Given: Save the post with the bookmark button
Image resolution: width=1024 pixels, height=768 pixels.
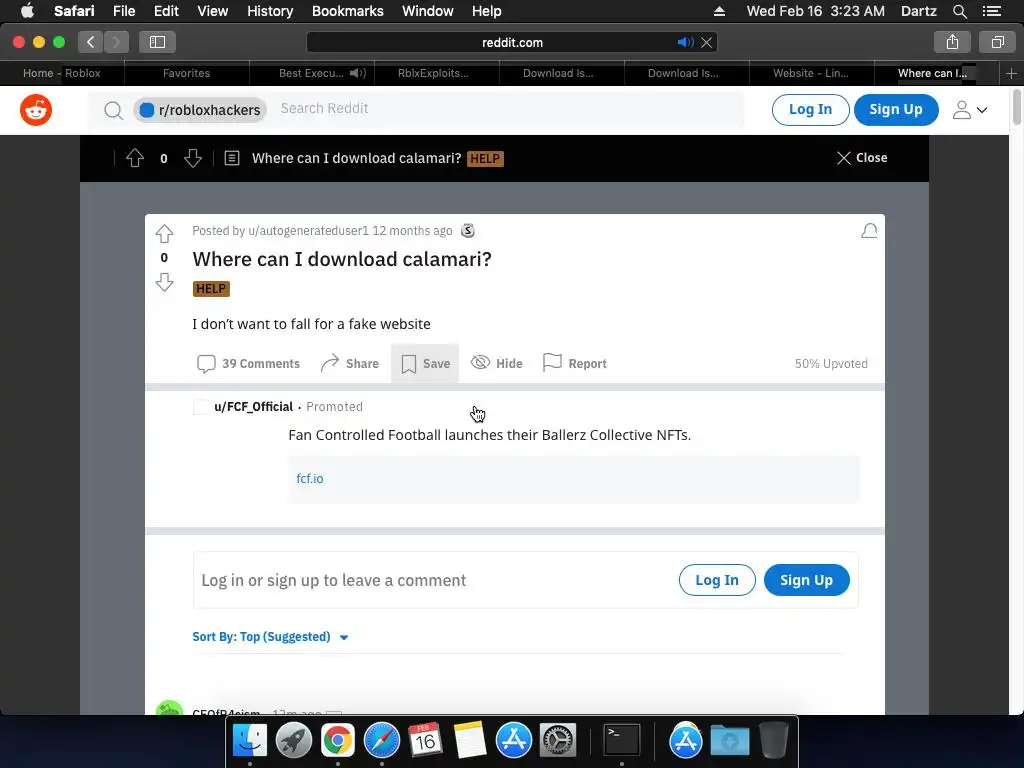Looking at the screenshot, I should pyautogui.click(x=425, y=363).
